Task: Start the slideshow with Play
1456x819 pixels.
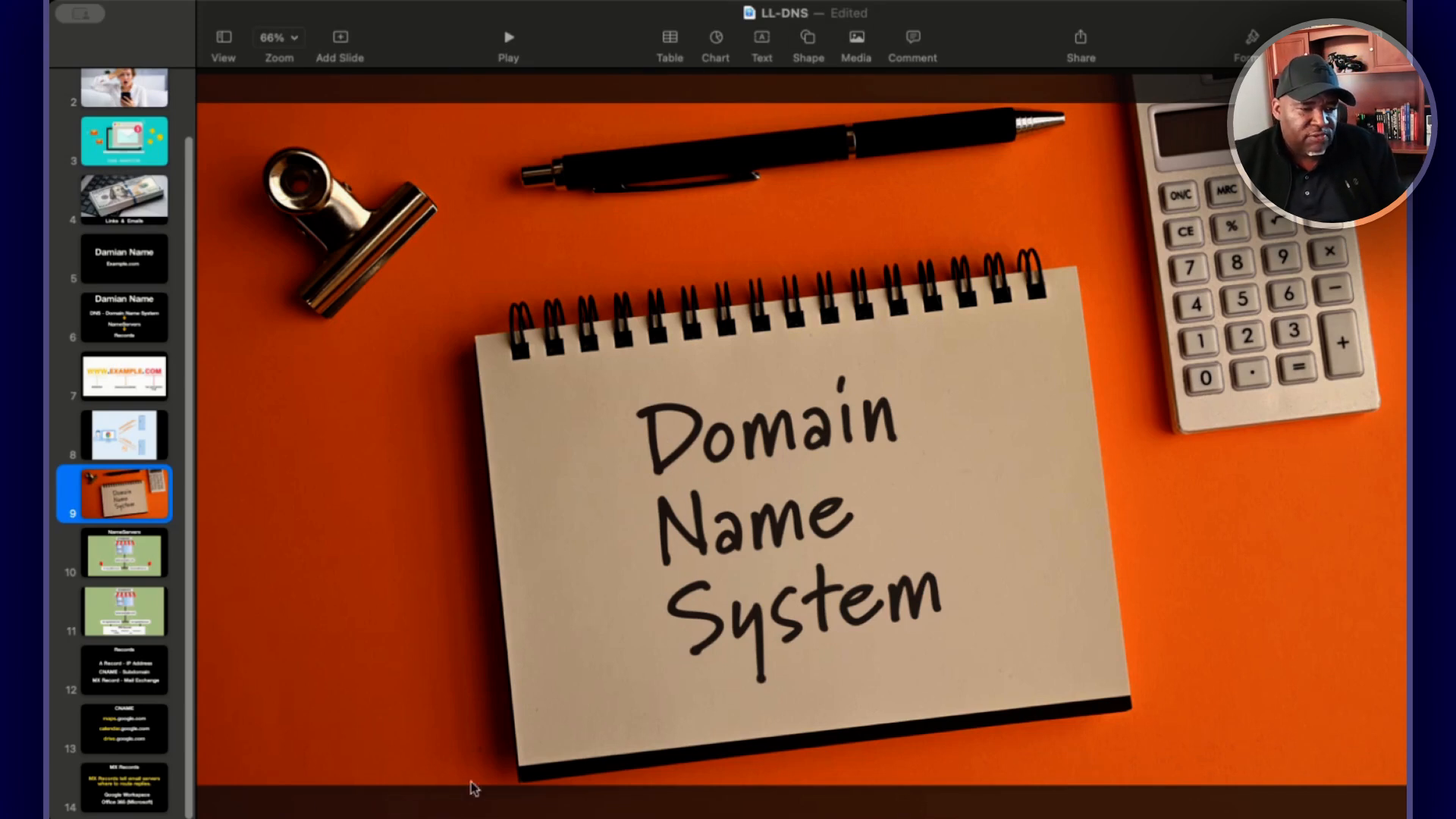Action: 508,45
